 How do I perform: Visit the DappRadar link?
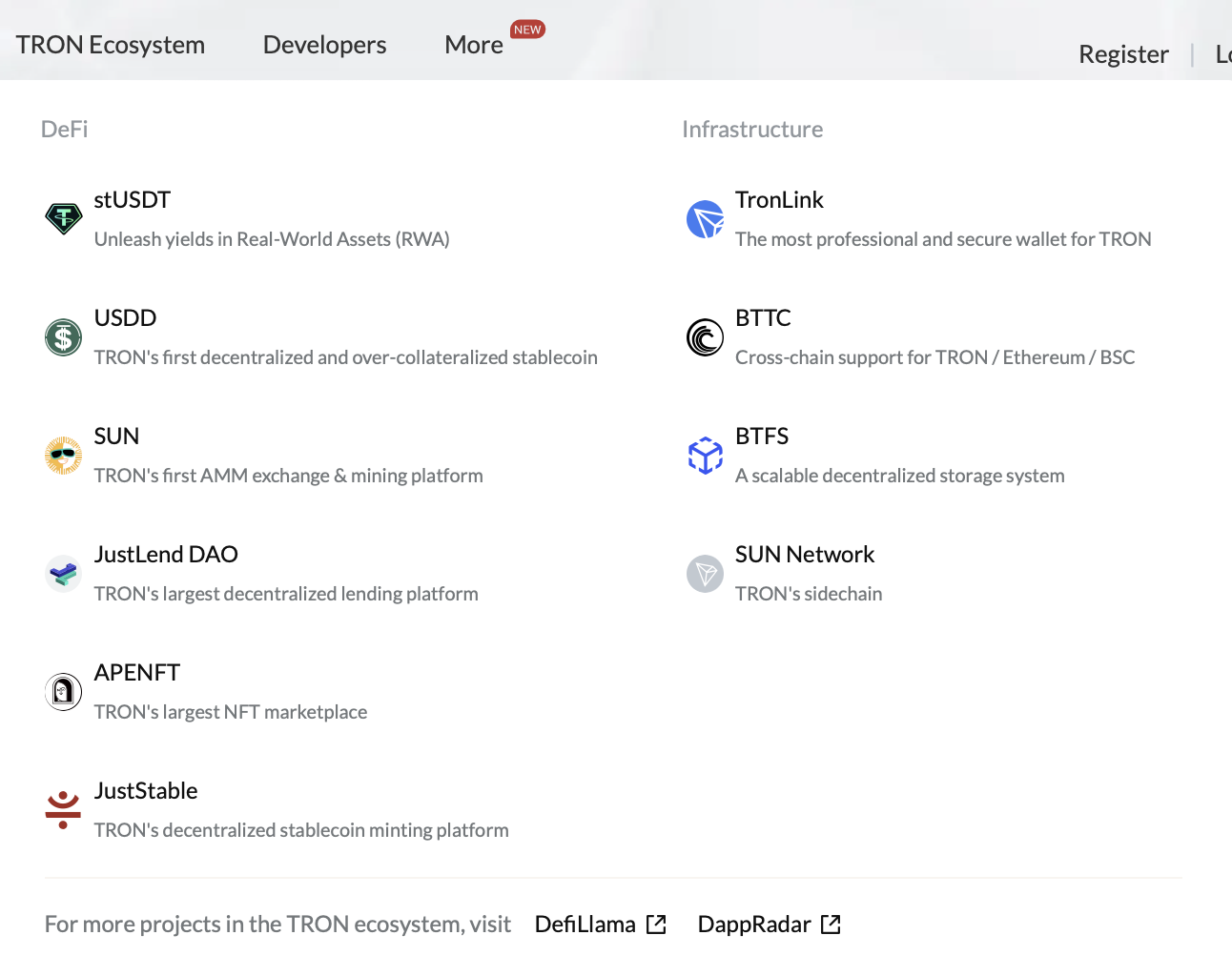[x=754, y=925]
